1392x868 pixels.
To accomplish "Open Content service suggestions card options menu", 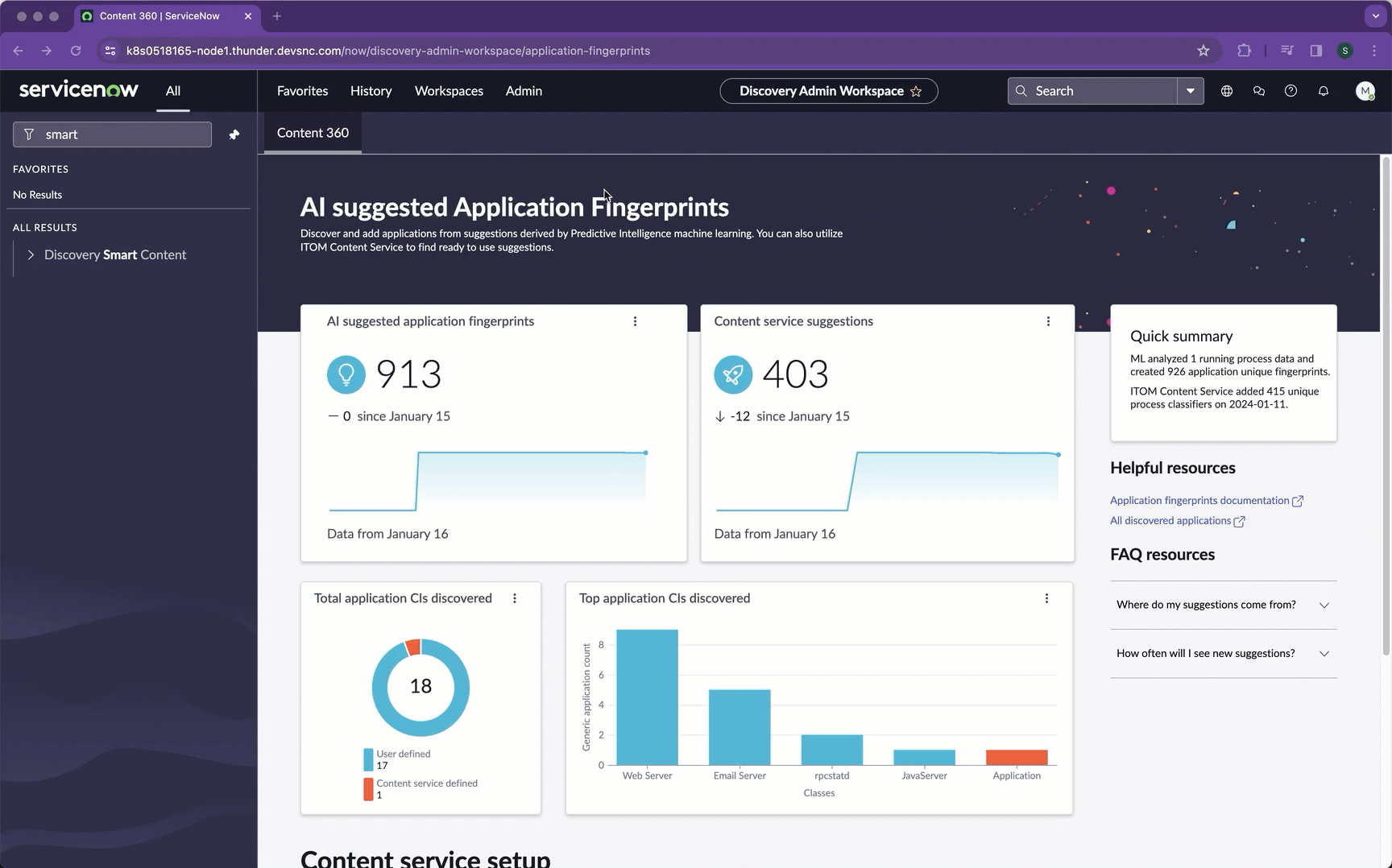I will (1048, 321).
